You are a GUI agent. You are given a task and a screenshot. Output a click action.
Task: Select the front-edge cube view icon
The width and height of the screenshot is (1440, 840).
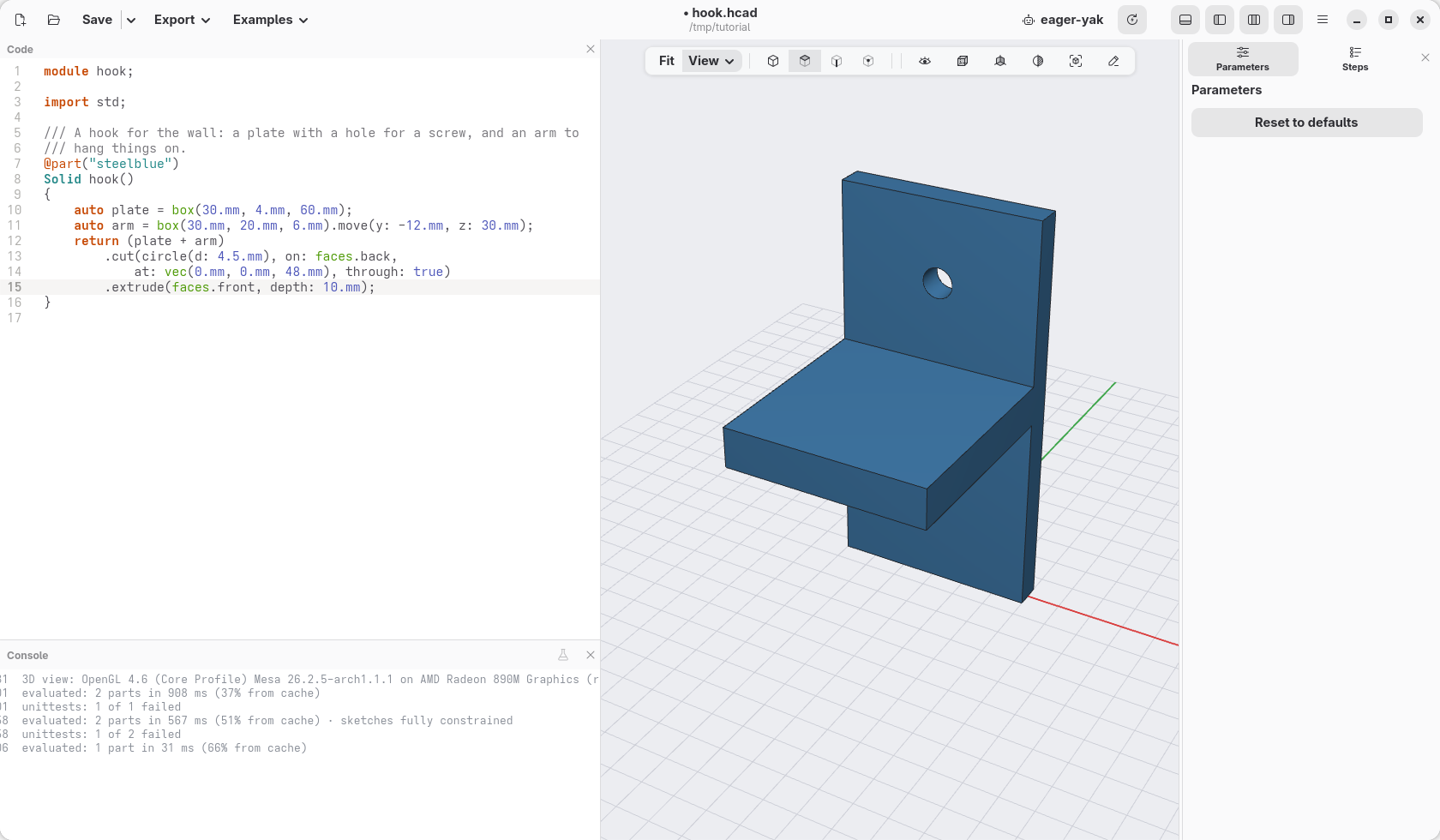(837, 61)
